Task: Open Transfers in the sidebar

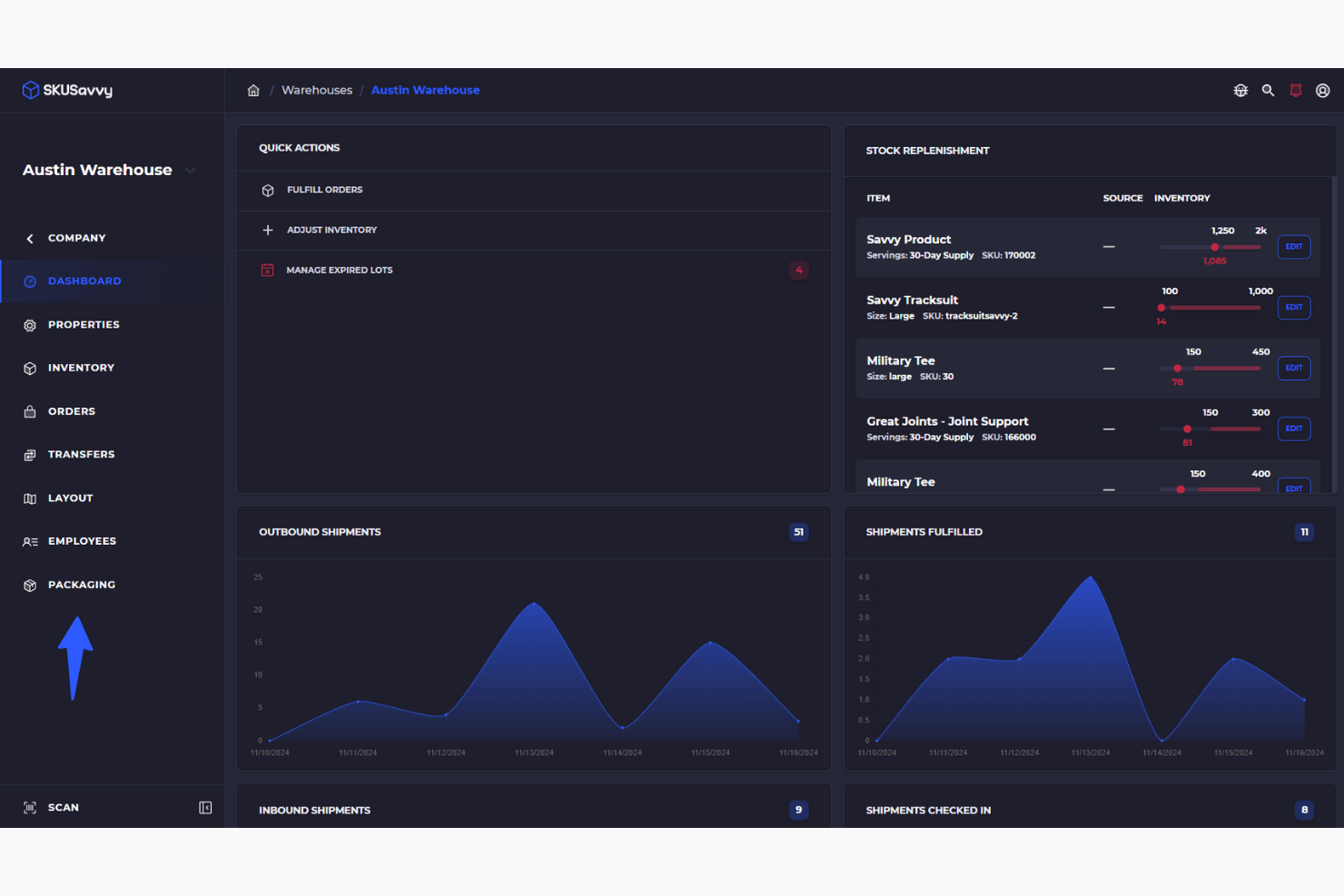Action: point(82,455)
